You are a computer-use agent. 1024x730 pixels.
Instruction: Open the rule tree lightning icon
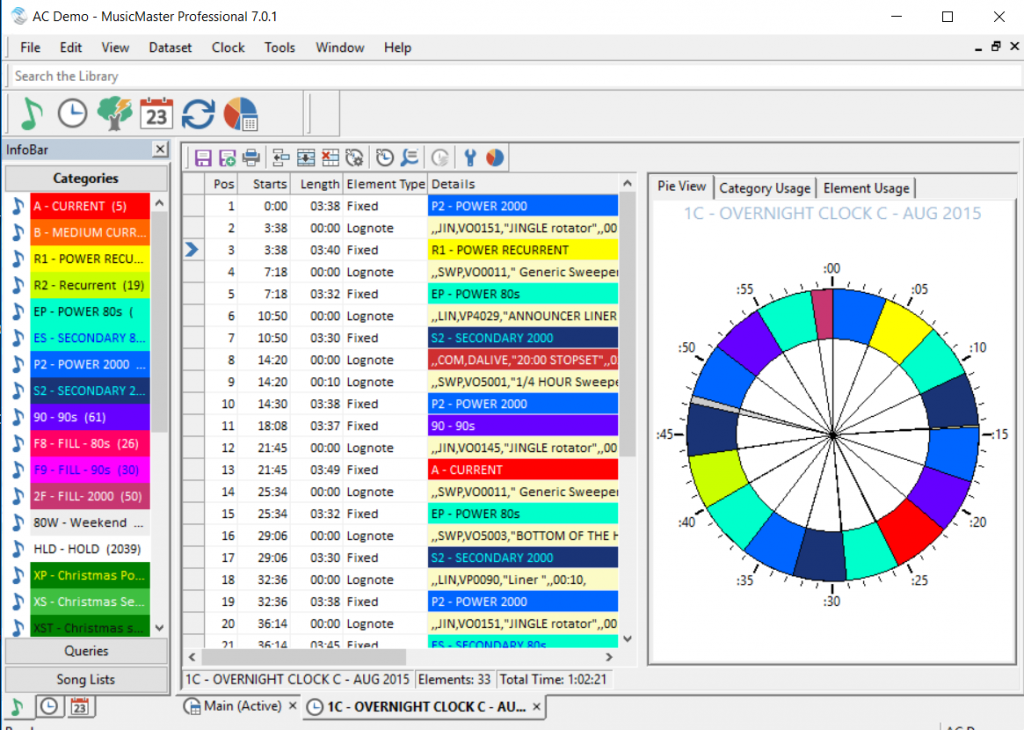[x=115, y=114]
